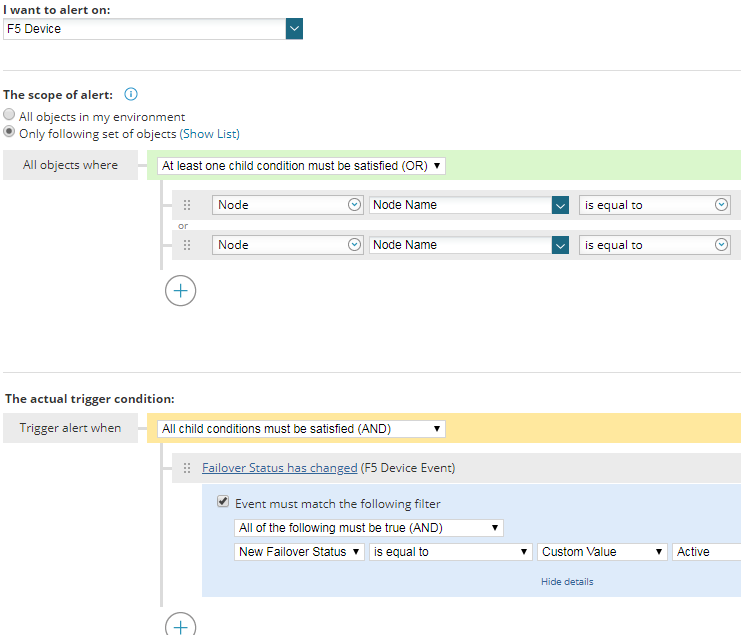Click the Show List link
The image size is (741, 635).
tap(209, 134)
